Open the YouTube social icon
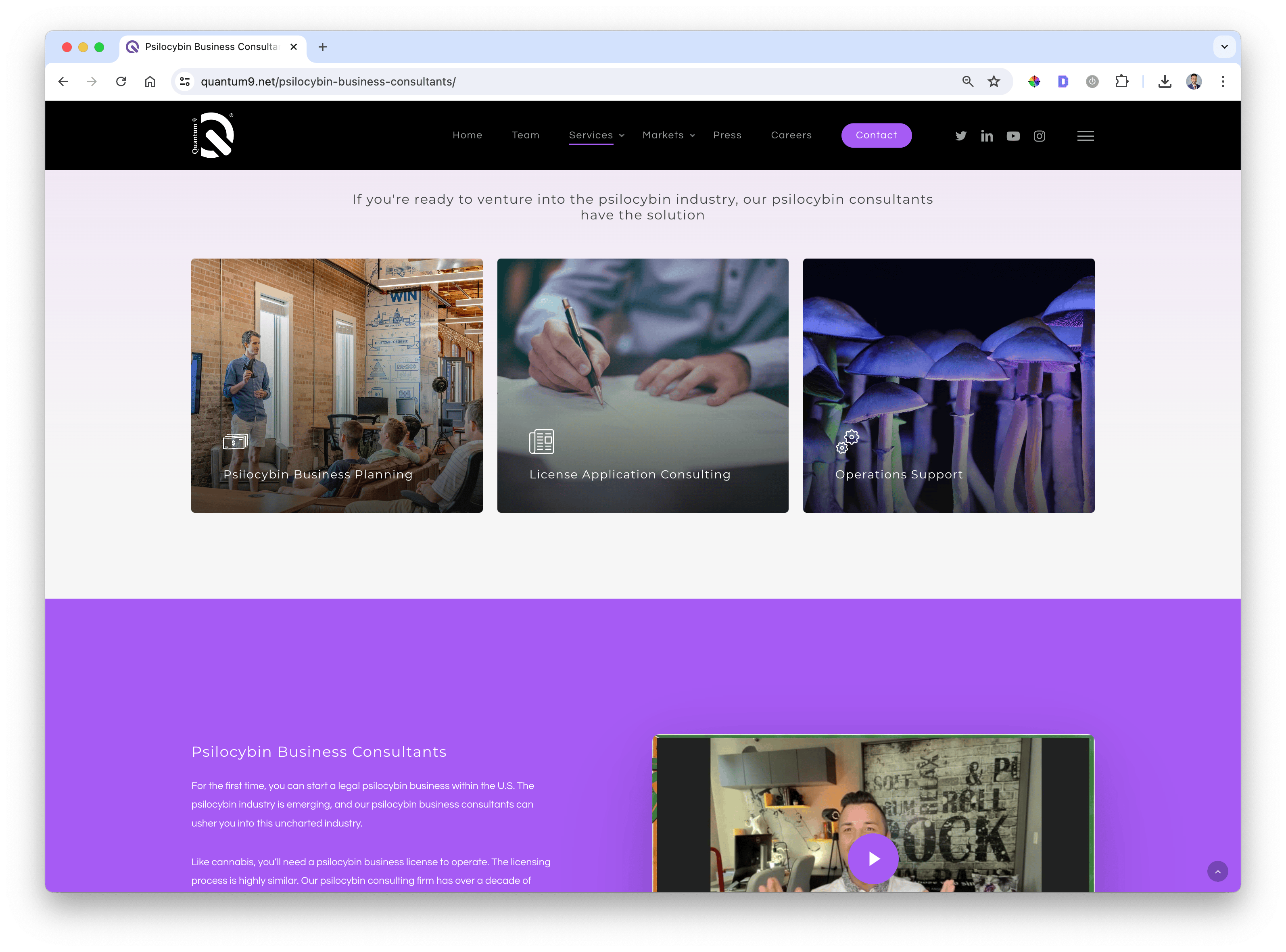This screenshot has width=1286, height=952. (1013, 136)
